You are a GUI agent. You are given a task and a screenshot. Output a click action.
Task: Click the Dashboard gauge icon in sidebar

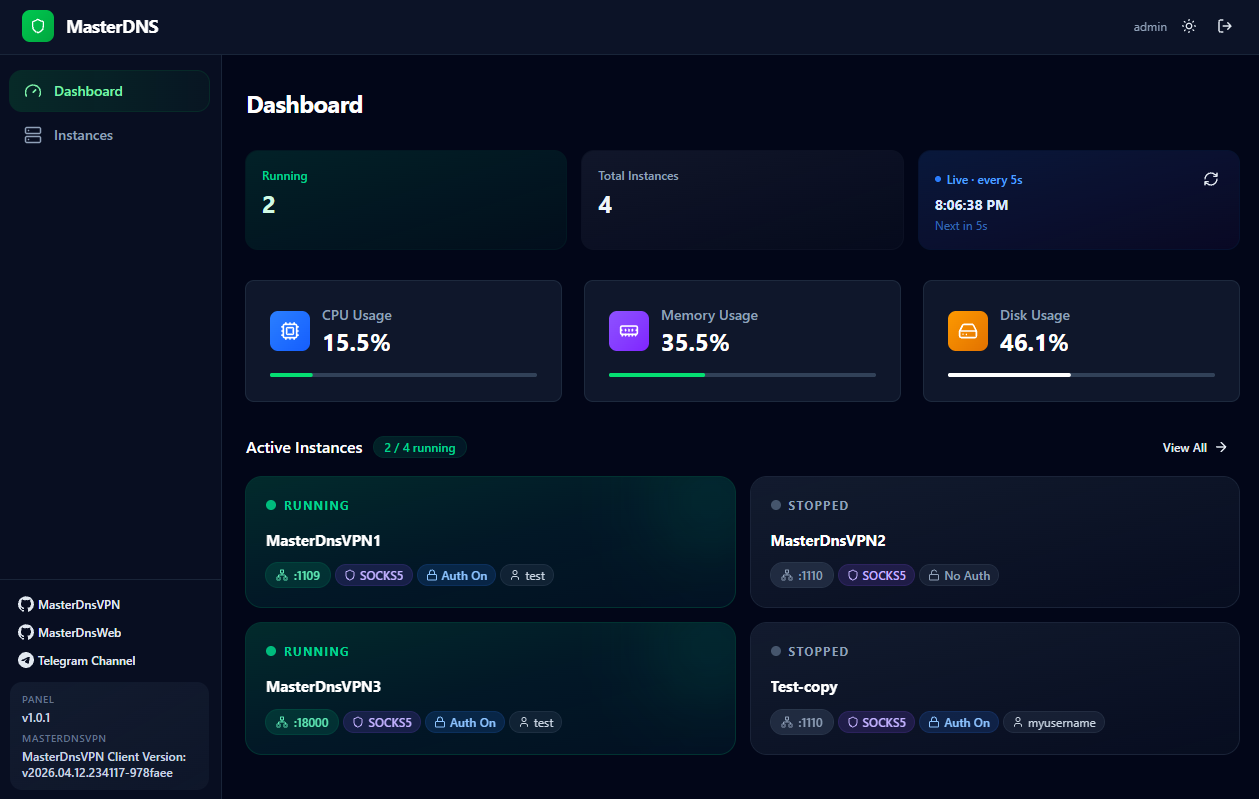(33, 91)
